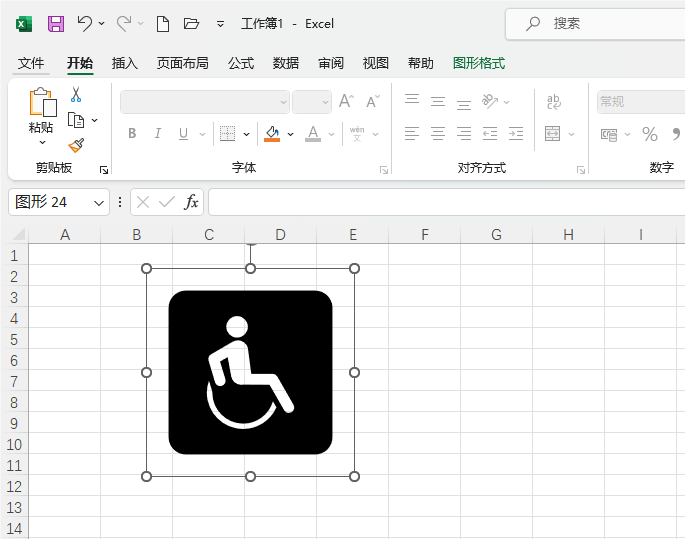Viewport: 685px width, 539px height.
Task: Align text left
Action: (412, 133)
